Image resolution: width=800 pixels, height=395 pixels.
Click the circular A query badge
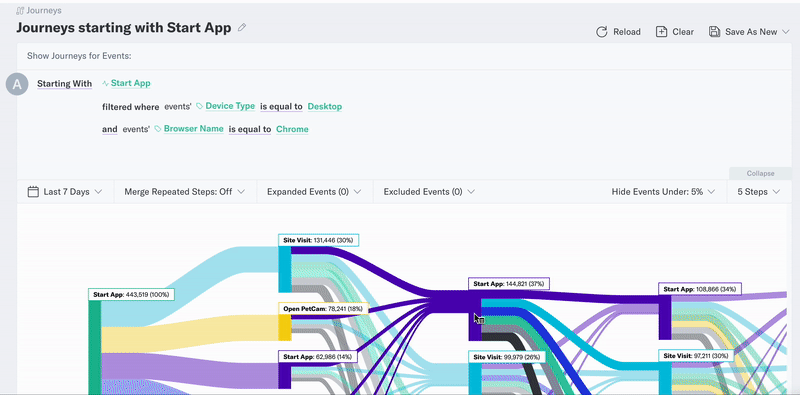[x=17, y=84]
